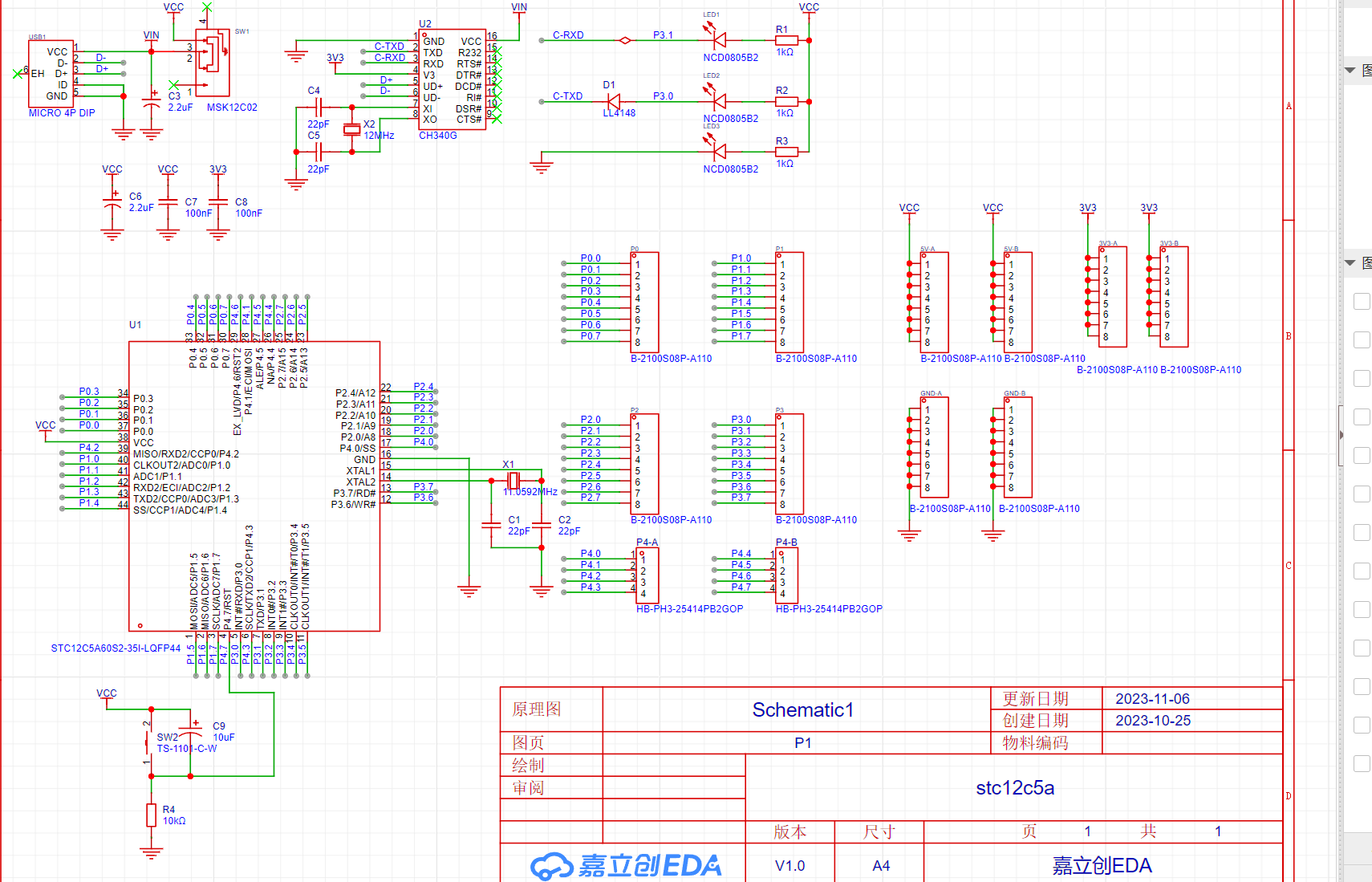Image resolution: width=1372 pixels, height=882 pixels.
Task: Select the P1 header connector
Action: tap(790, 303)
